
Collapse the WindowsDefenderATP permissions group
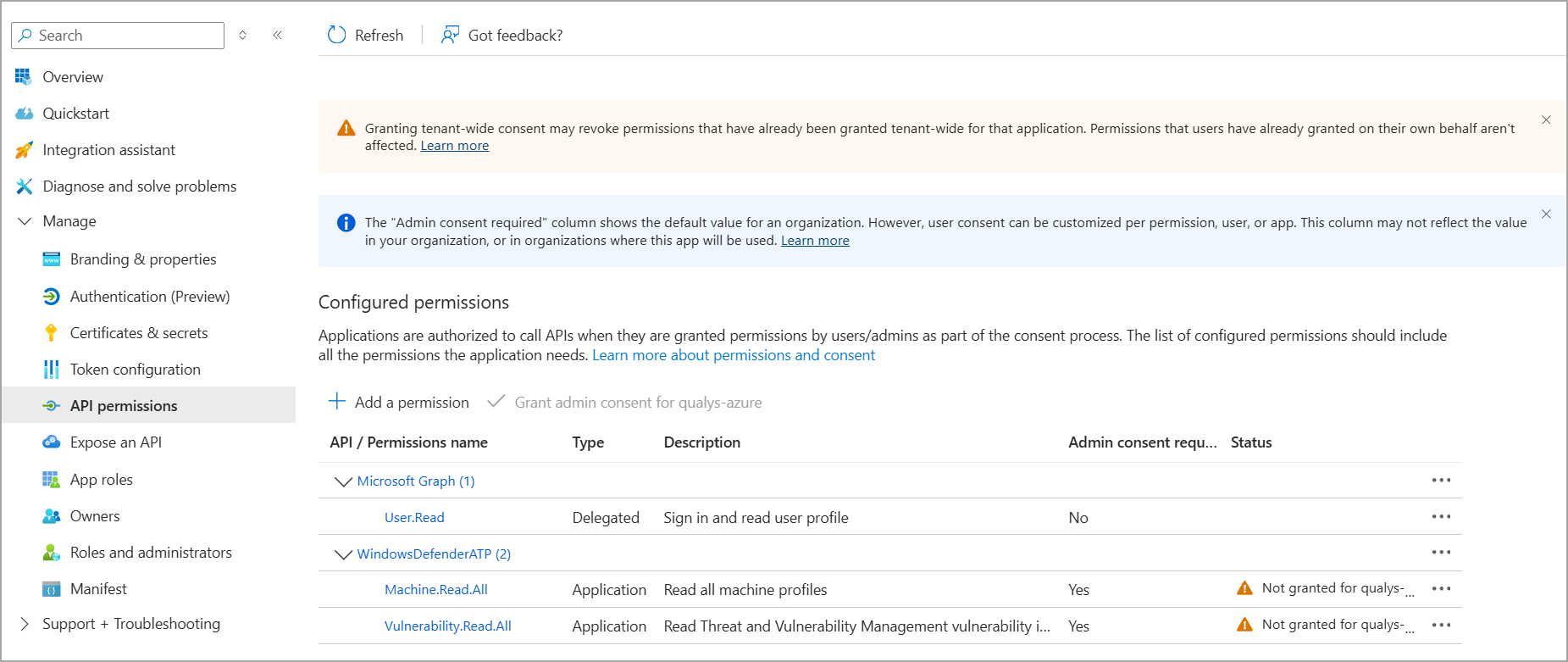[343, 554]
